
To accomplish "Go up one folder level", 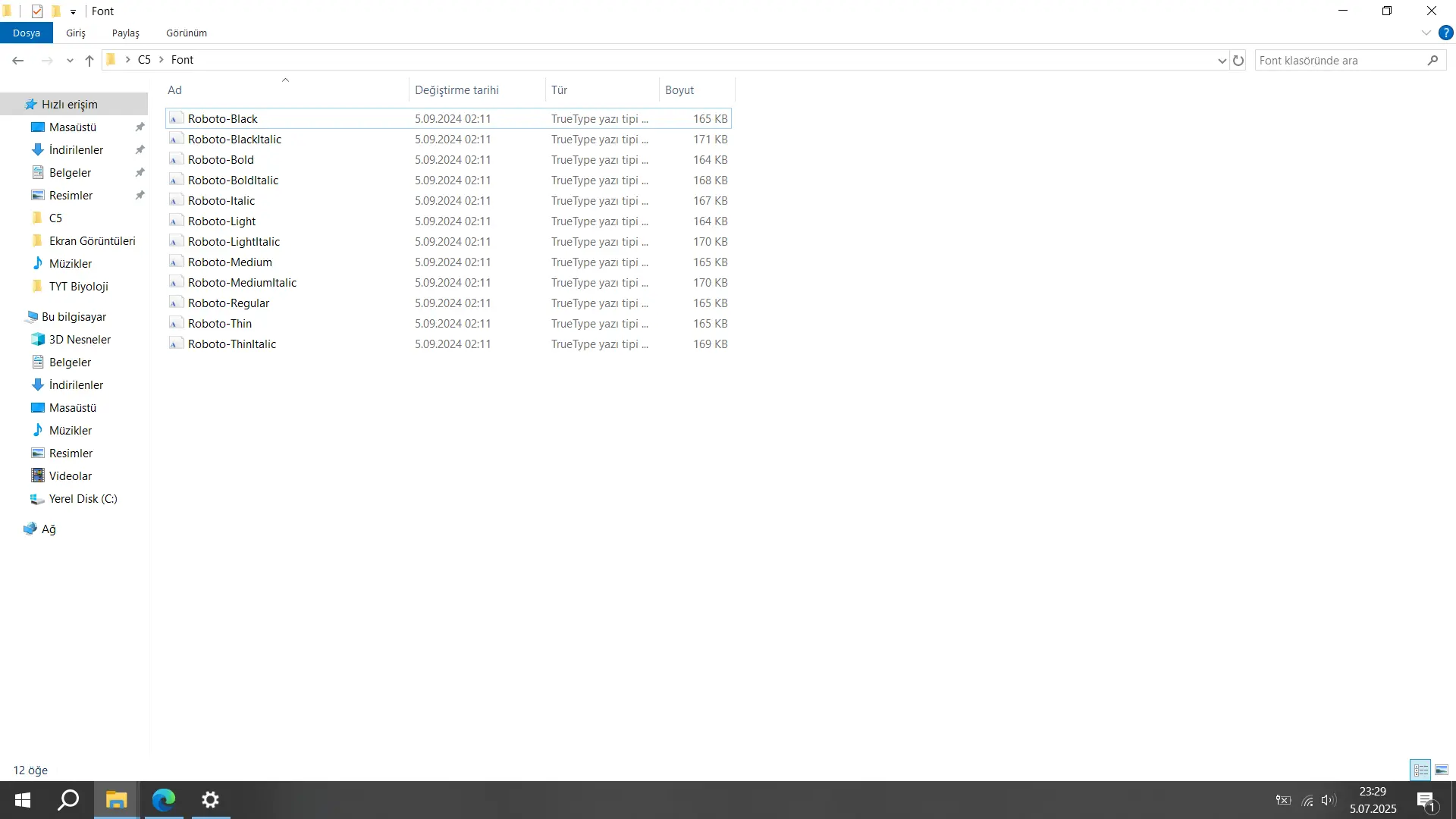I will coord(89,61).
